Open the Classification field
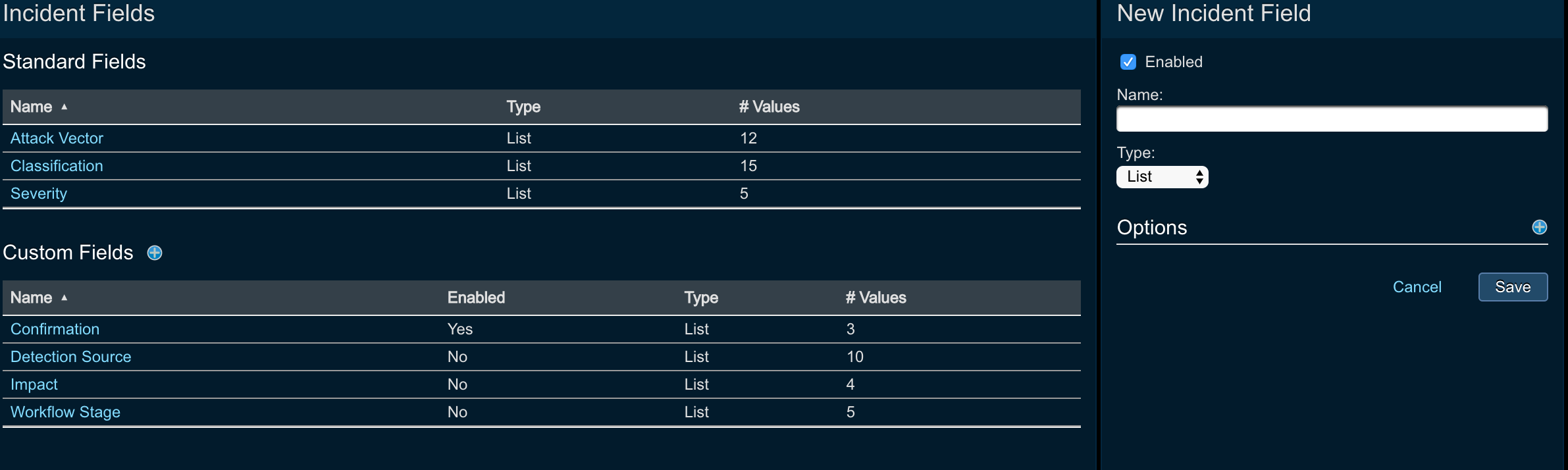 pyautogui.click(x=57, y=166)
